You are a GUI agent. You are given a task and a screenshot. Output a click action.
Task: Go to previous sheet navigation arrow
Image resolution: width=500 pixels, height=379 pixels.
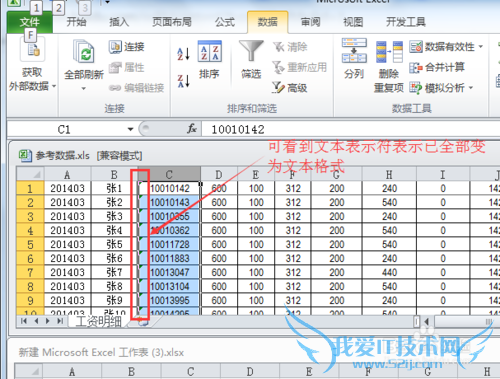[x=36, y=321]
